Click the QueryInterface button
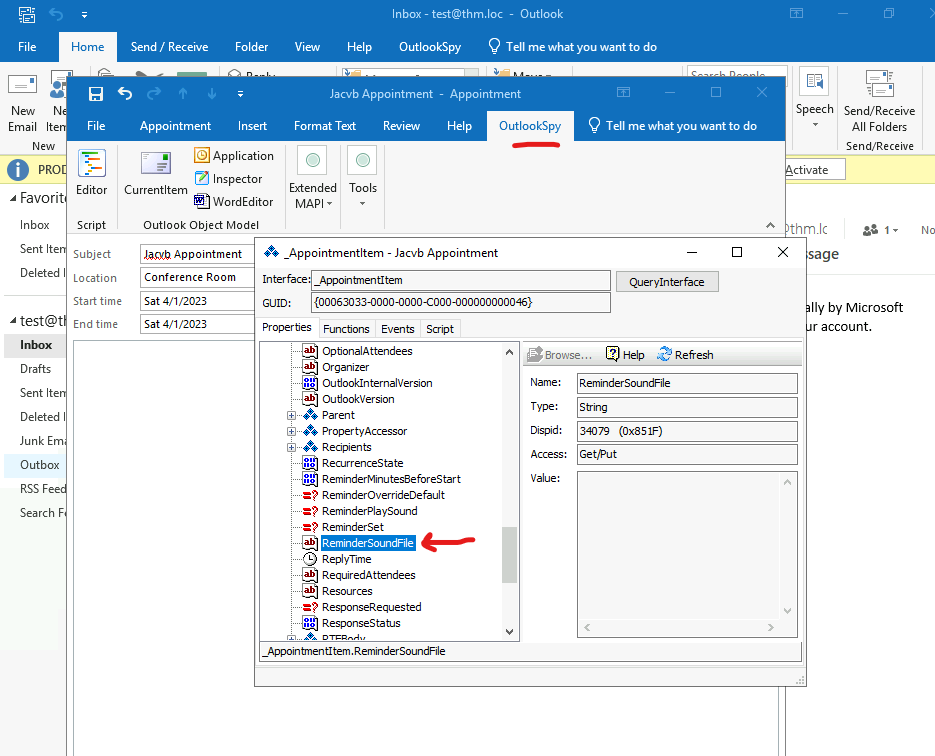This screenshot has width=935, height=756. click(666, 282)
